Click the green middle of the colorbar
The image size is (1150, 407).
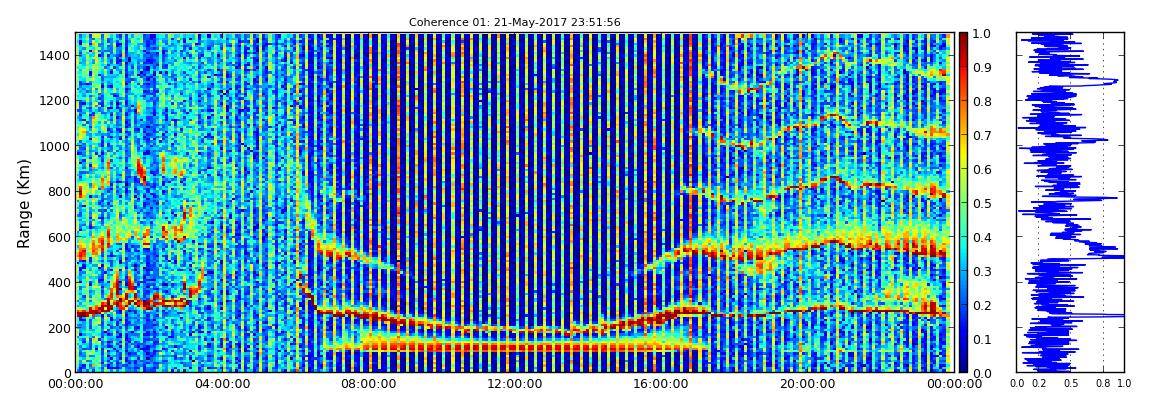[964, 203]
